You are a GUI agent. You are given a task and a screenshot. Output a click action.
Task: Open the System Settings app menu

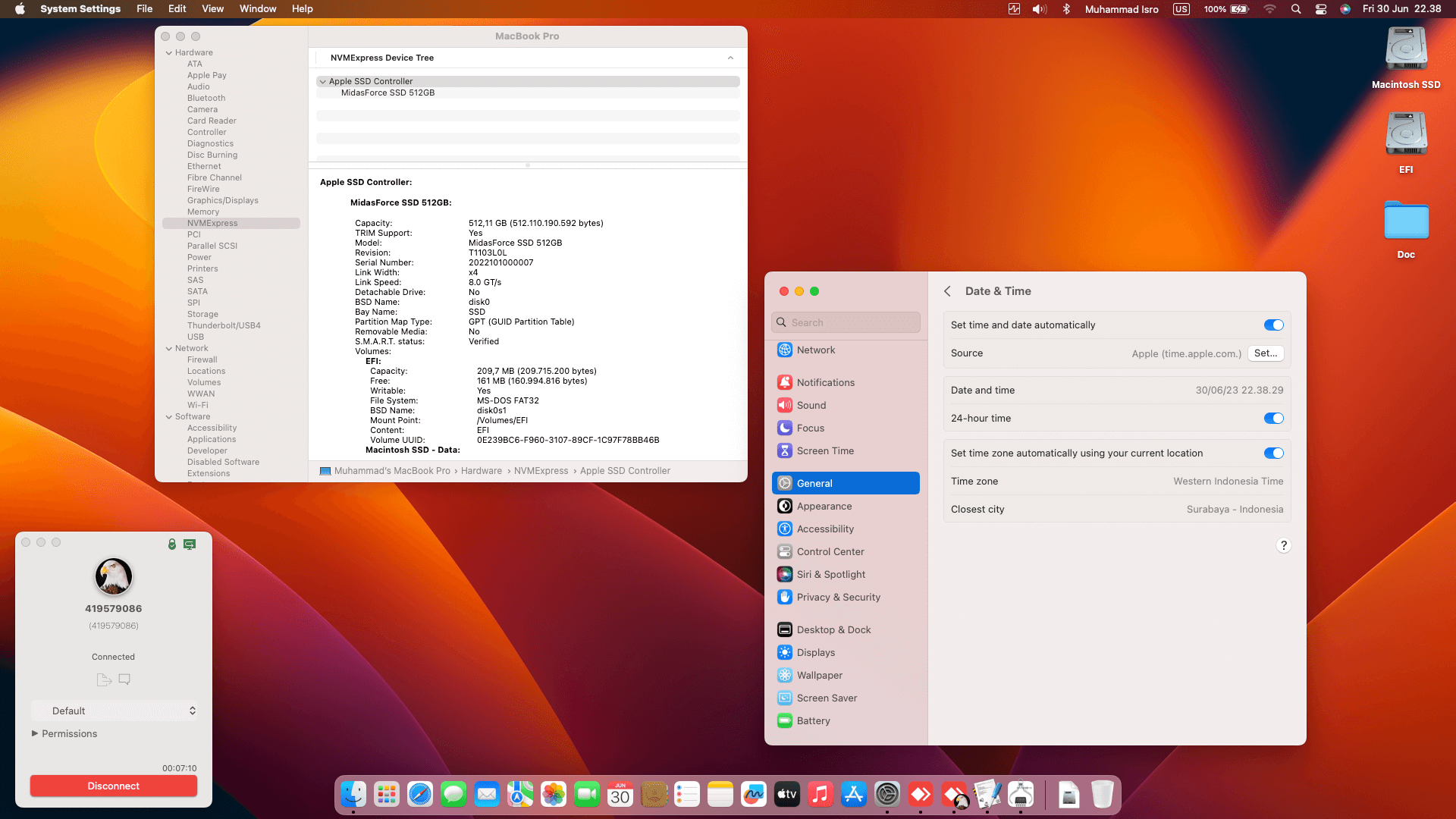pos(80,9)
